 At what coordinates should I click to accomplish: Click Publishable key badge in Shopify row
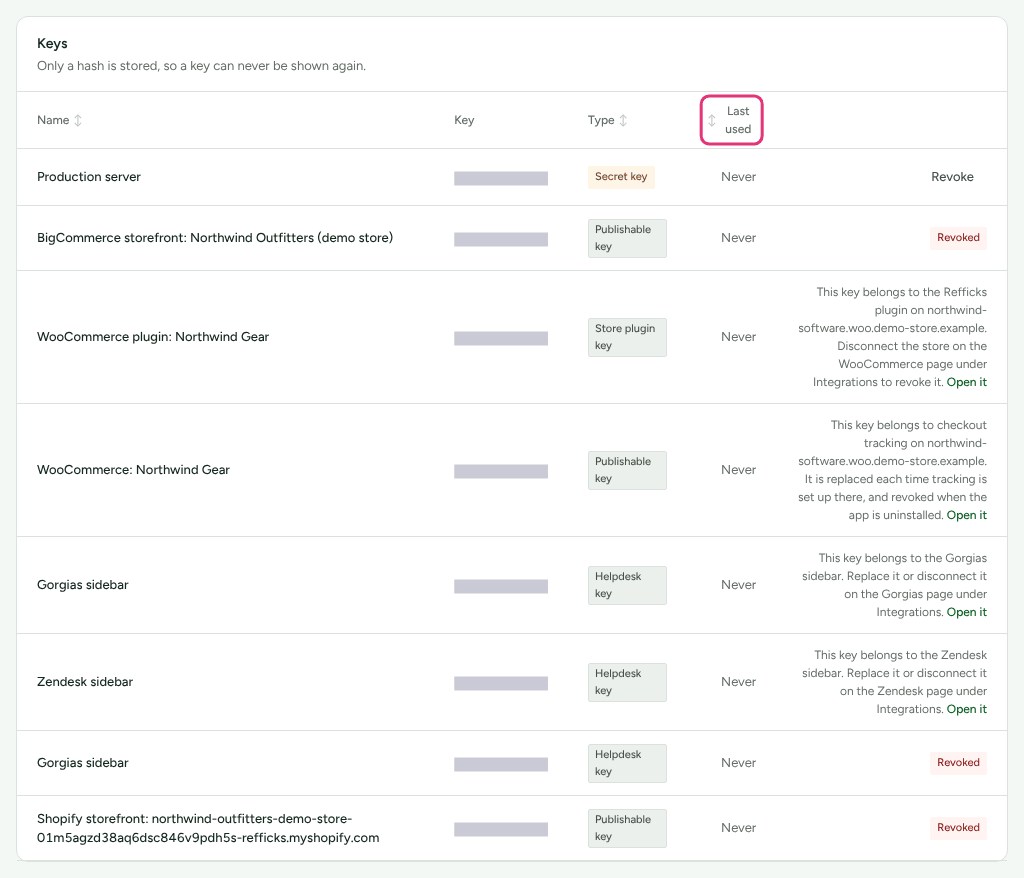pyautogui.click(x=627, y=828)
